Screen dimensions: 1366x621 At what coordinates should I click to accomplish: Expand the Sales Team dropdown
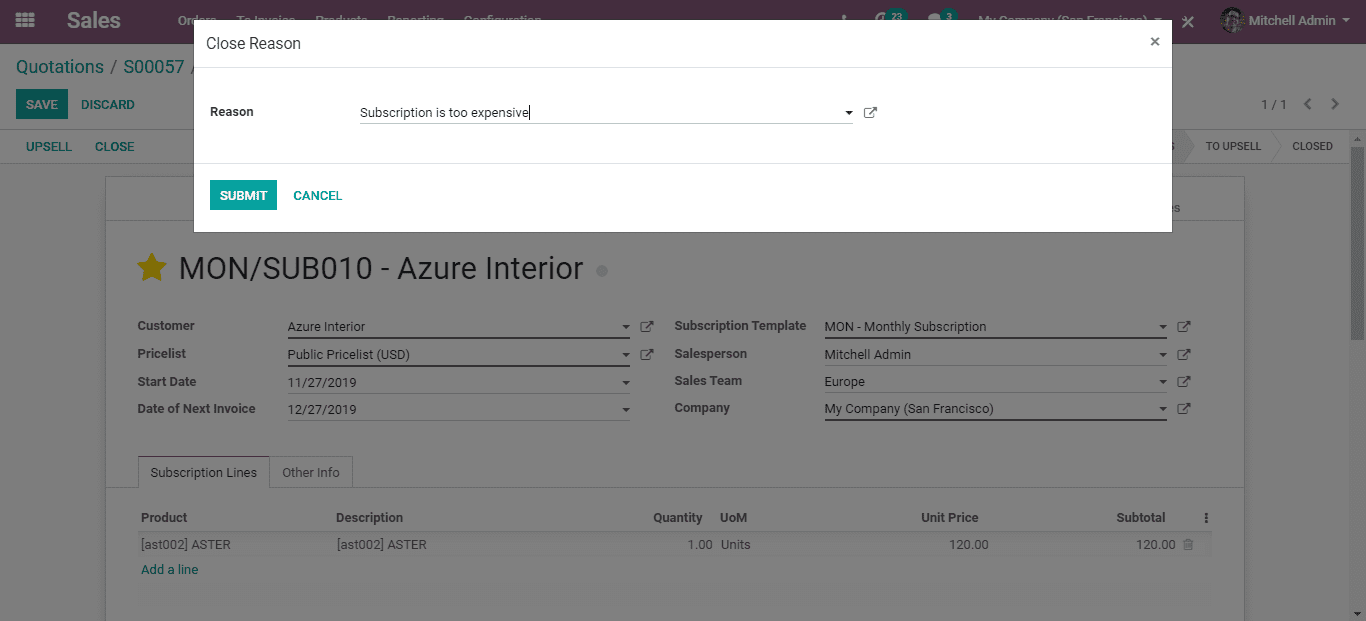coord(1163,382)
